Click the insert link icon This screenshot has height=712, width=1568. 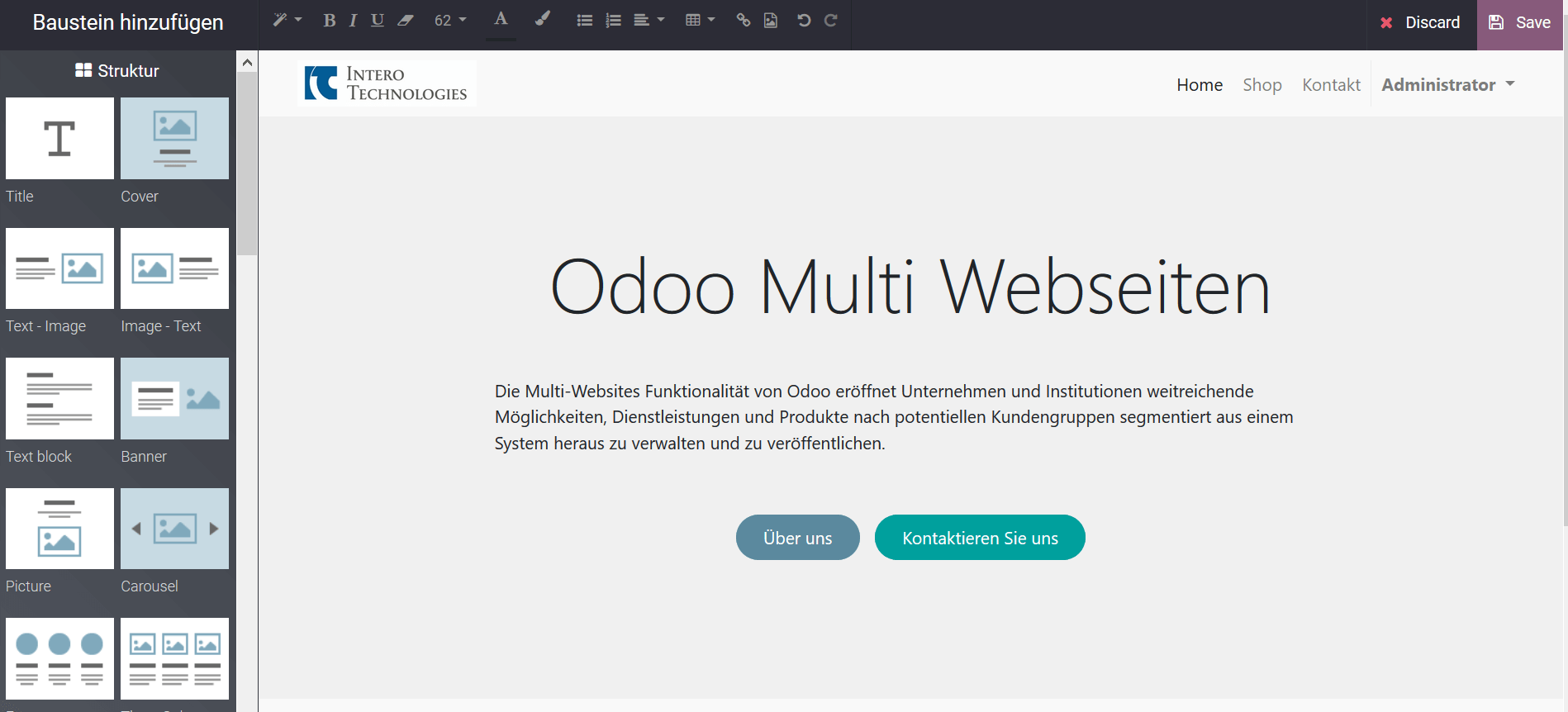tap(744, 20)
